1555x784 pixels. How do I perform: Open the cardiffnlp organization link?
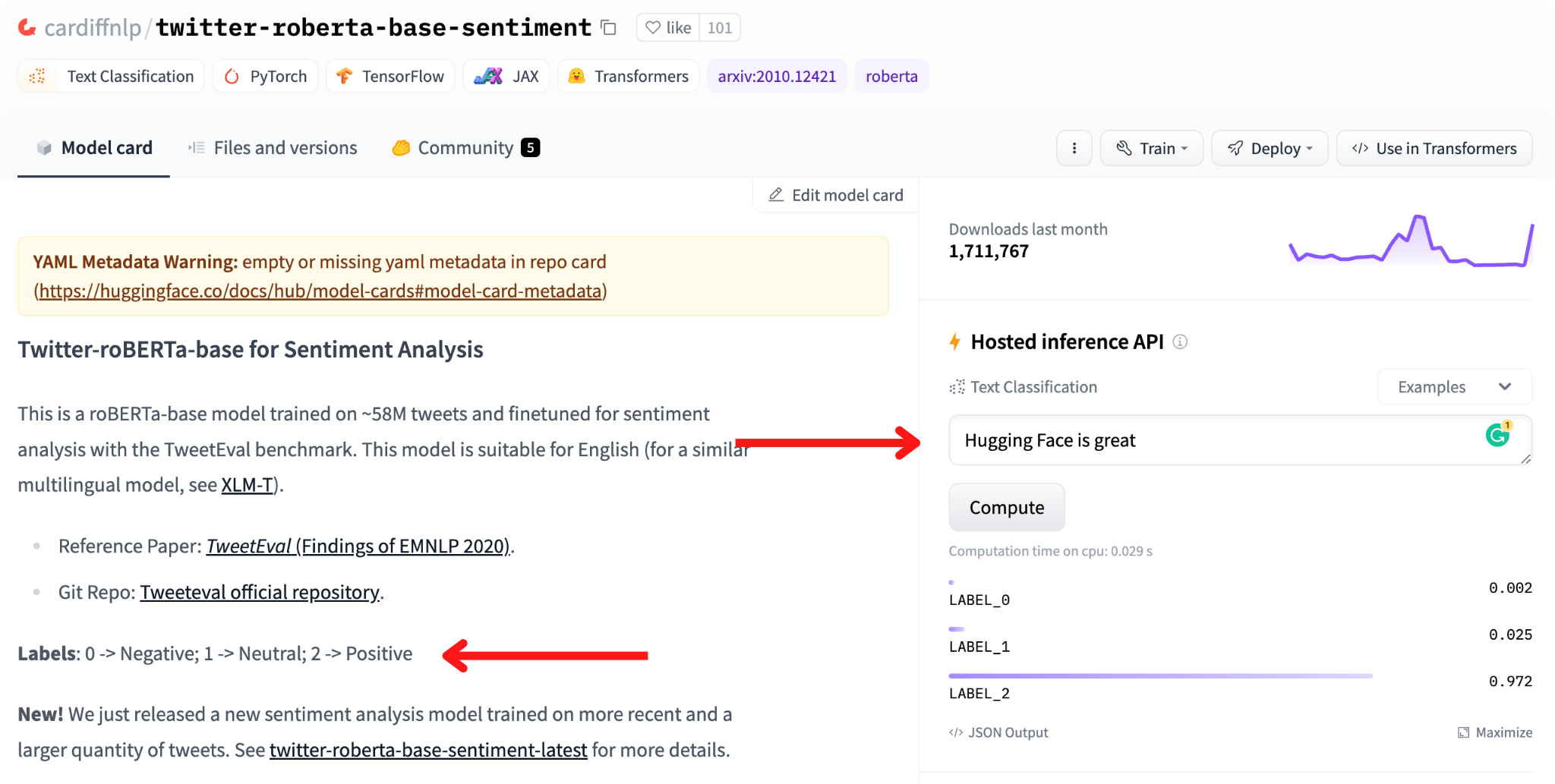point(93,28)
